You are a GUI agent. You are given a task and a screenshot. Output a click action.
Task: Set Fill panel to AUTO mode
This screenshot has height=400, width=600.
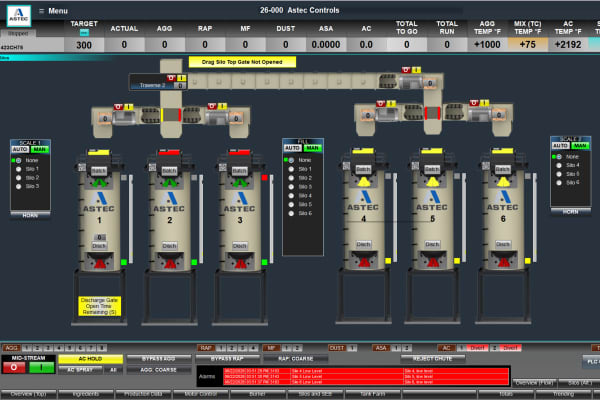[293, 148]
